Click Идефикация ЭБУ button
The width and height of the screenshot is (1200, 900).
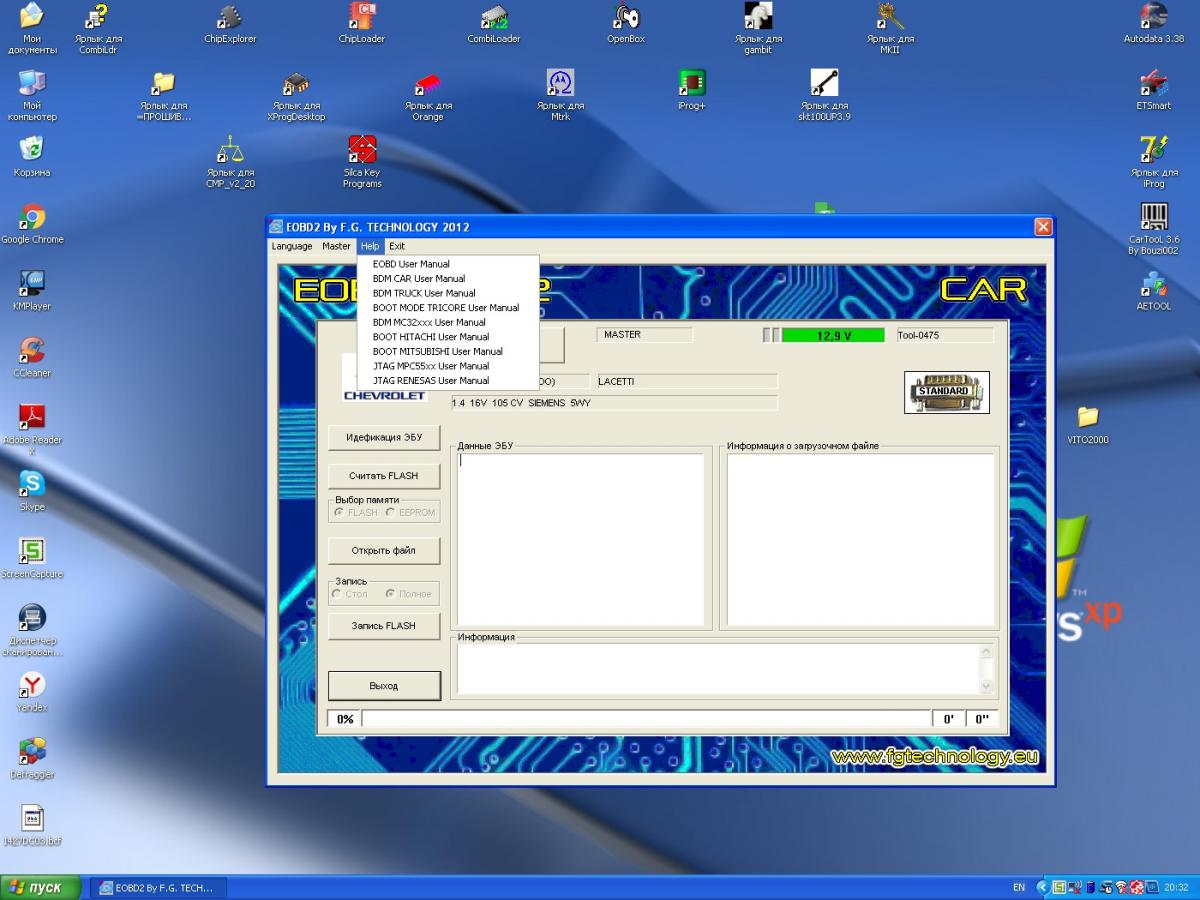pos(384,437)
